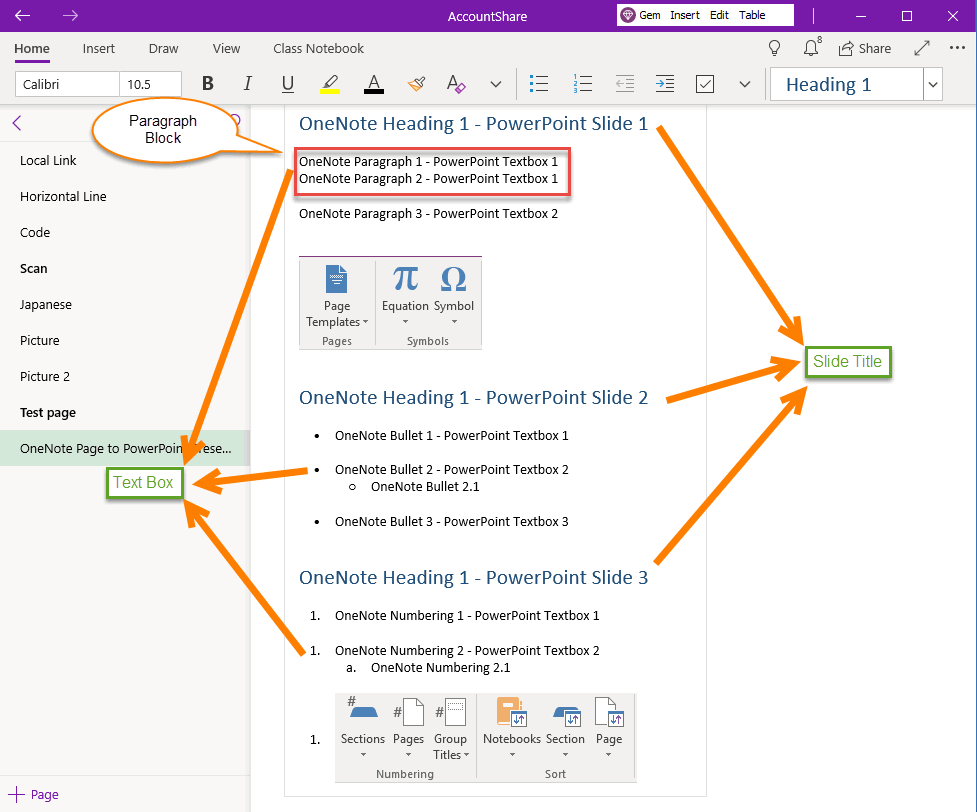Go to the Picture 2 page
This screenshot has width=977, height=812.
pyautogui.click(x=125, y=377)
